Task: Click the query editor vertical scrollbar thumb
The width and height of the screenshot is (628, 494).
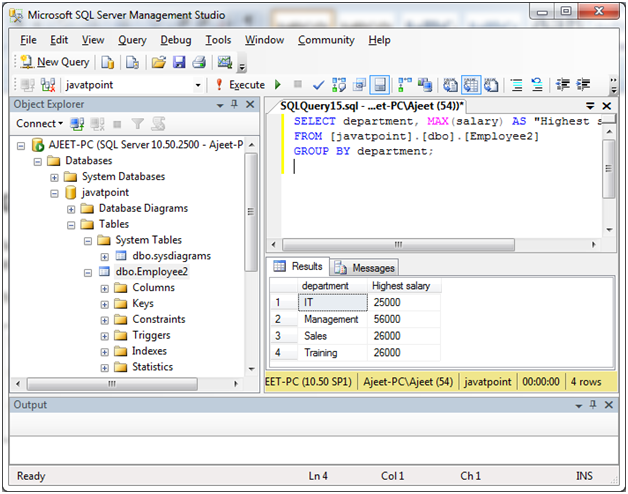Action: (609, 169)
